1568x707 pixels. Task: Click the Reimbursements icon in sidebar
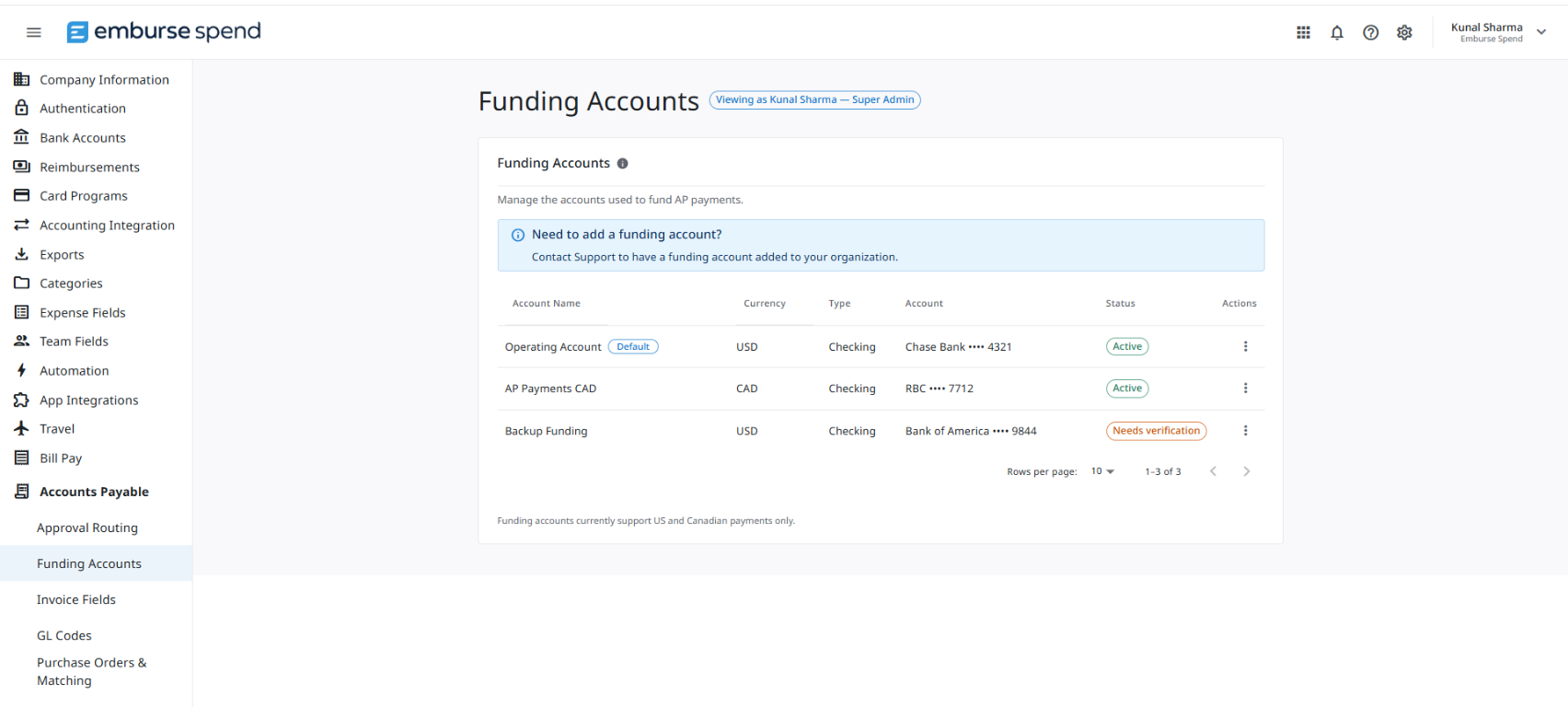pos(21,167)
